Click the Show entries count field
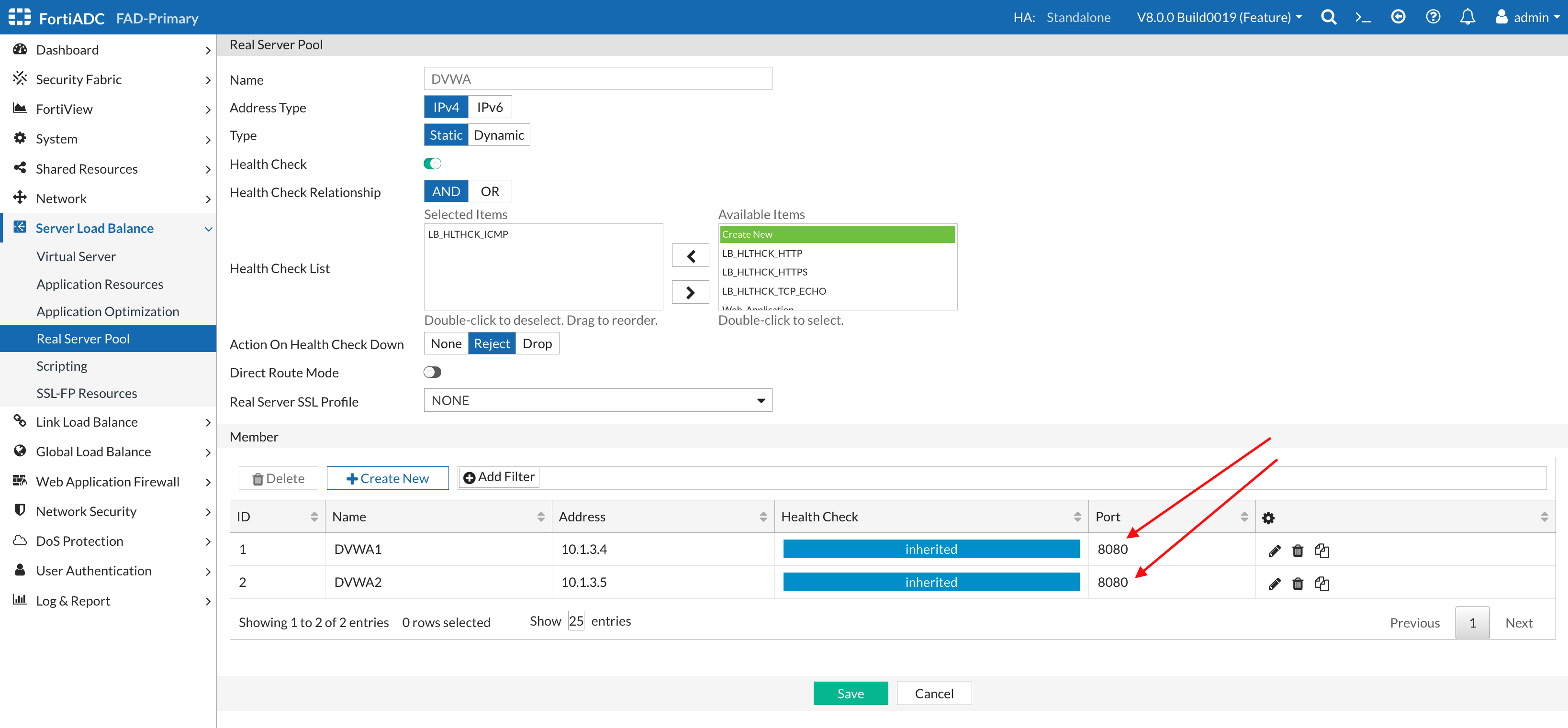Viewport: 1568px width, 728px height. [576, 621]
